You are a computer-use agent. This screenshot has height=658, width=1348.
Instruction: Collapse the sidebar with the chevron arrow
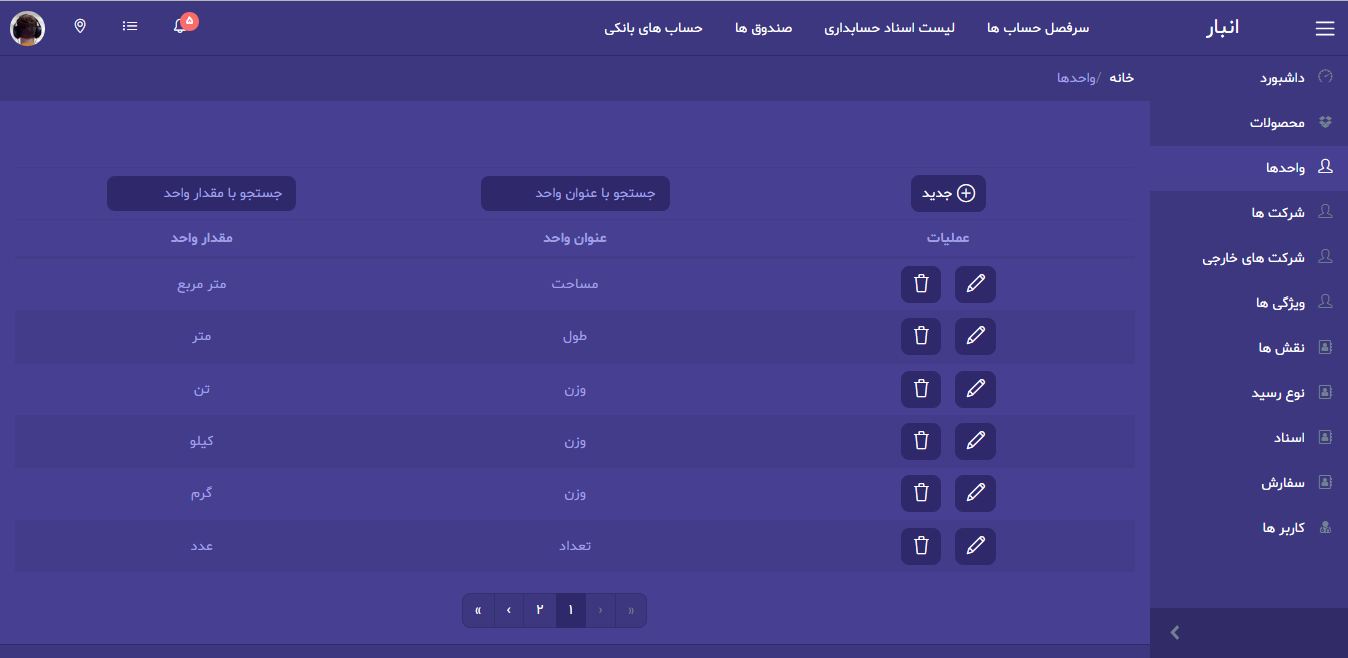coord(1175,632)
